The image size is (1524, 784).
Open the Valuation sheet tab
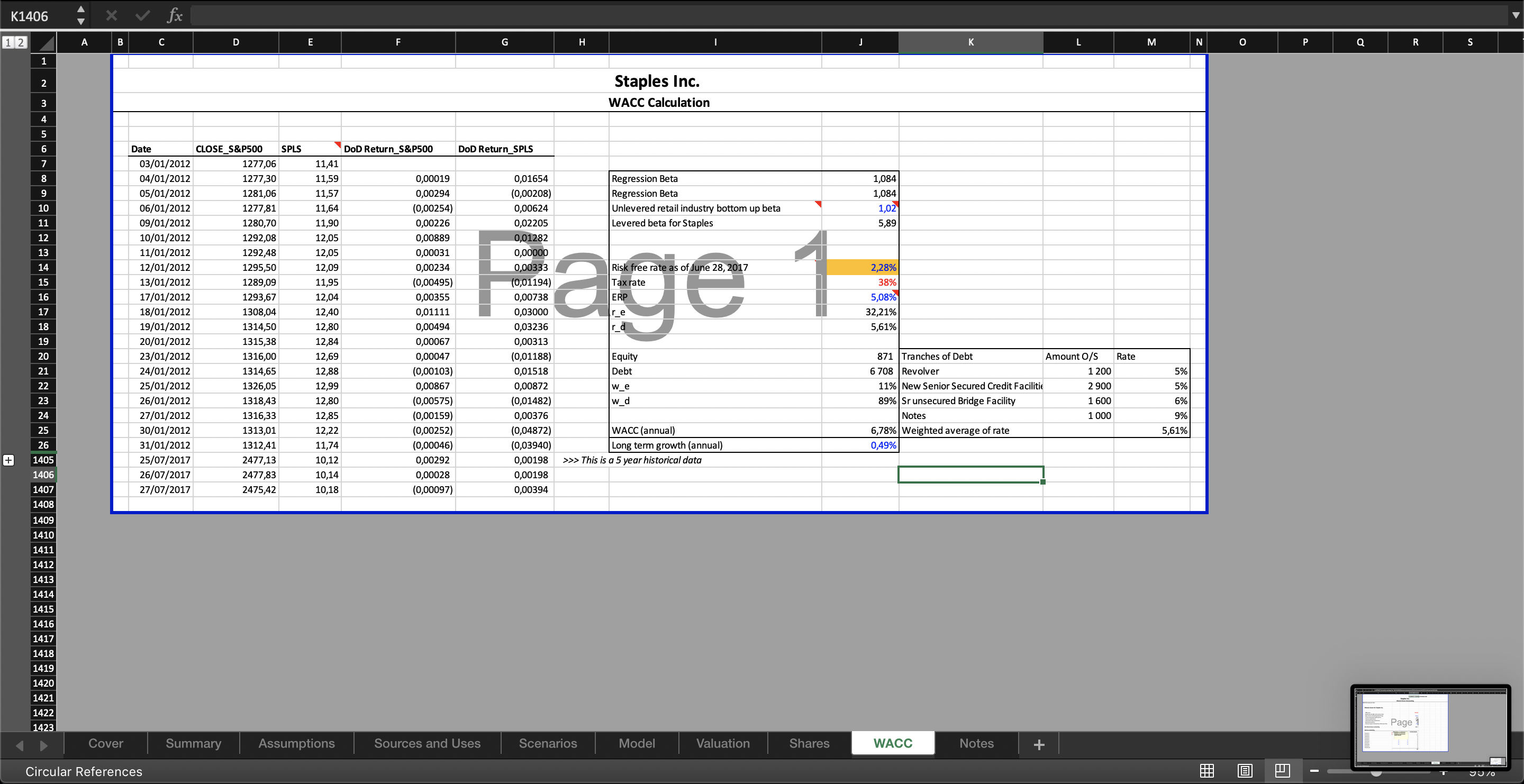coord(723,743)
